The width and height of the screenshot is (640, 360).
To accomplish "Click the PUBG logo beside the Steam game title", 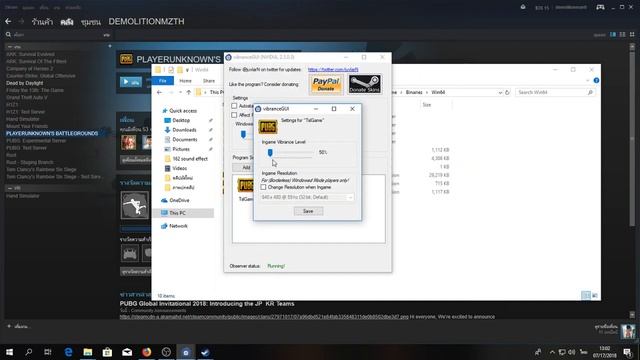I will pyautogui.click(x=126, y=60).
